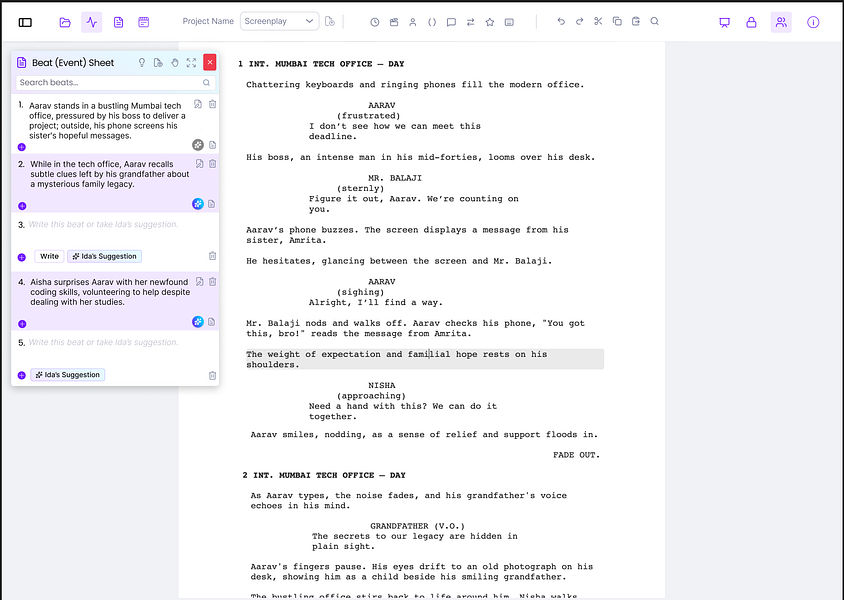Click the edit-page icon for beat 2
Image resolution: width=844 pixels, height=600 pixels.
pyautogui.click(x=199, y=164)
